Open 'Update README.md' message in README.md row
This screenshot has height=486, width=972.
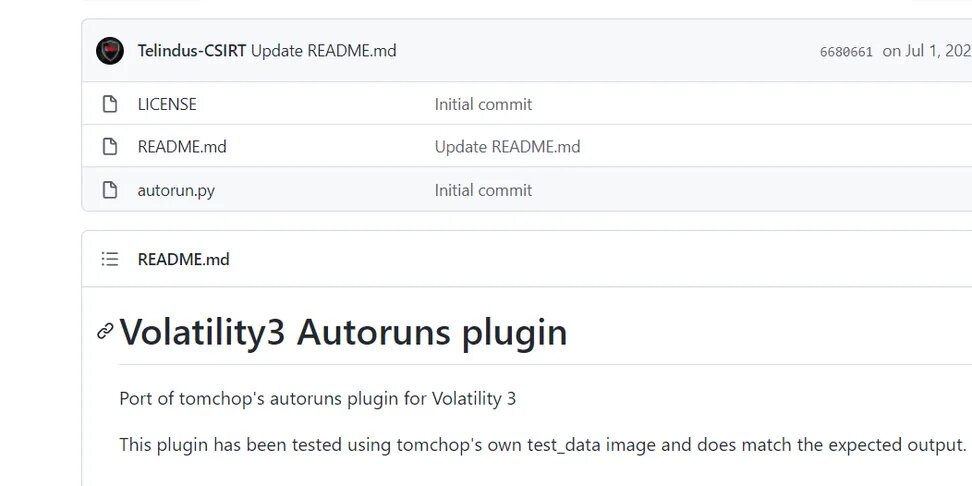tap(507, 147)
